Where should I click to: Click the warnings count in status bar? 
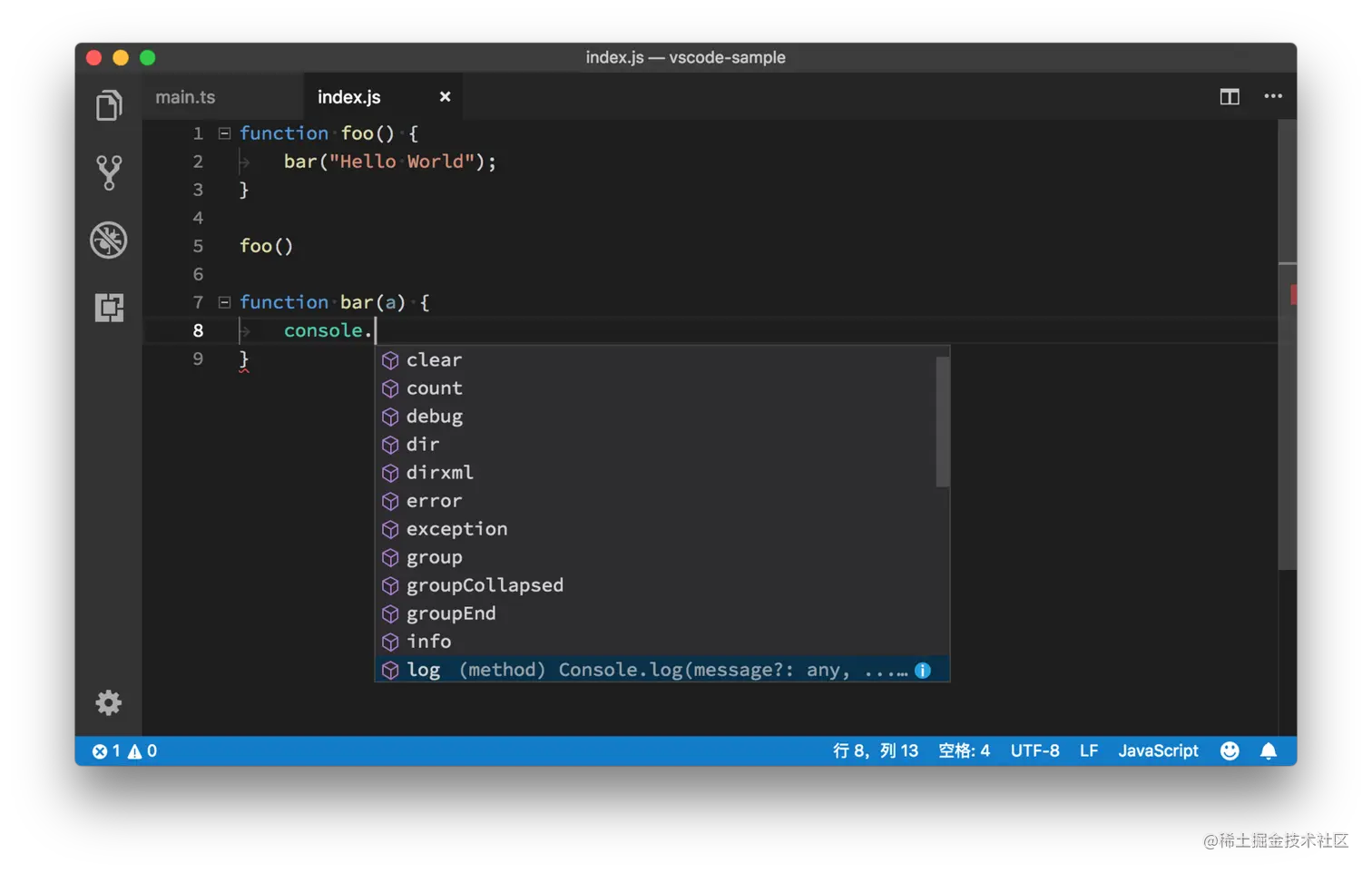tap(143, 751)
